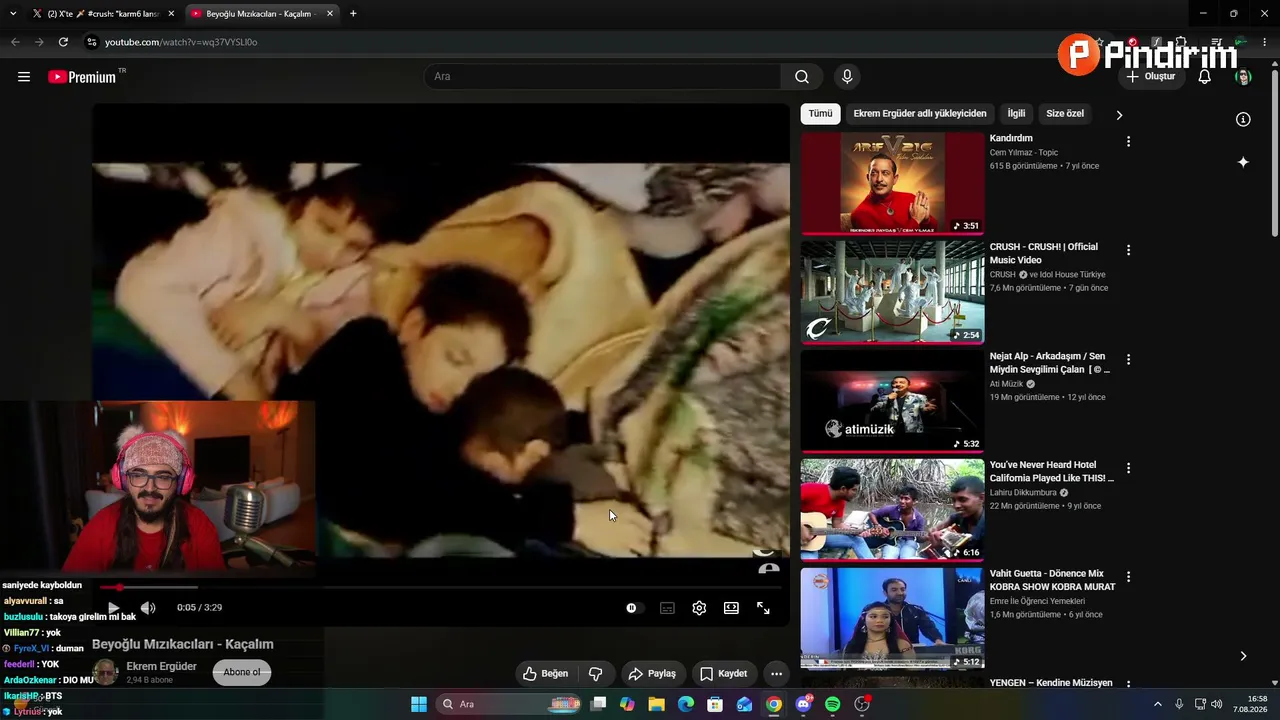
Task: Enter fullscreen mode in the player
Action: 763,608
